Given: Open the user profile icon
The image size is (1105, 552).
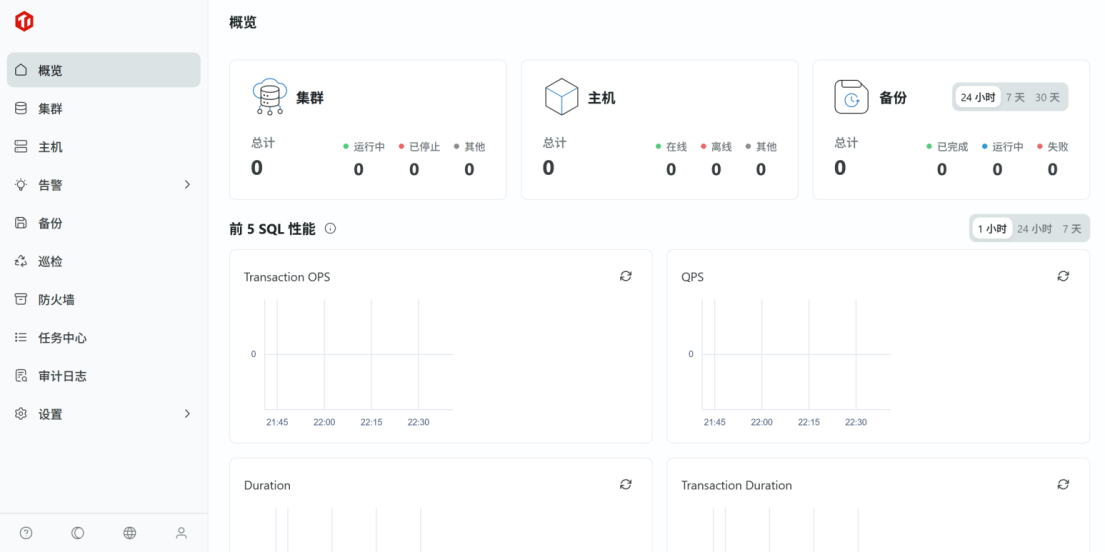Looking at the screenshot, I should (181, 533).
